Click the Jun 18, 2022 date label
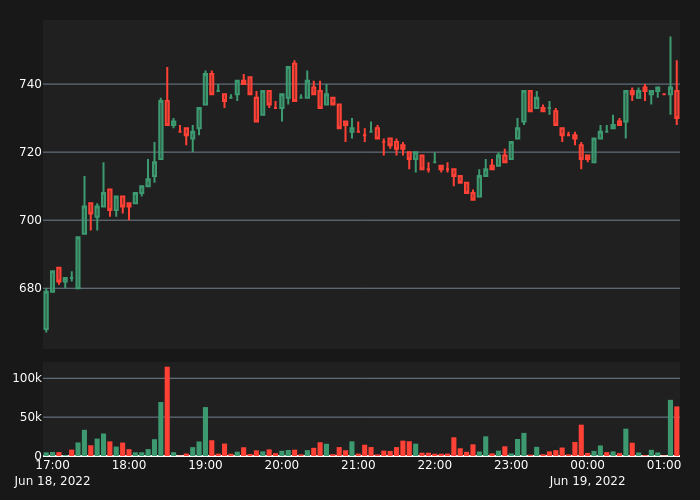700x500 pixels. 52,481
